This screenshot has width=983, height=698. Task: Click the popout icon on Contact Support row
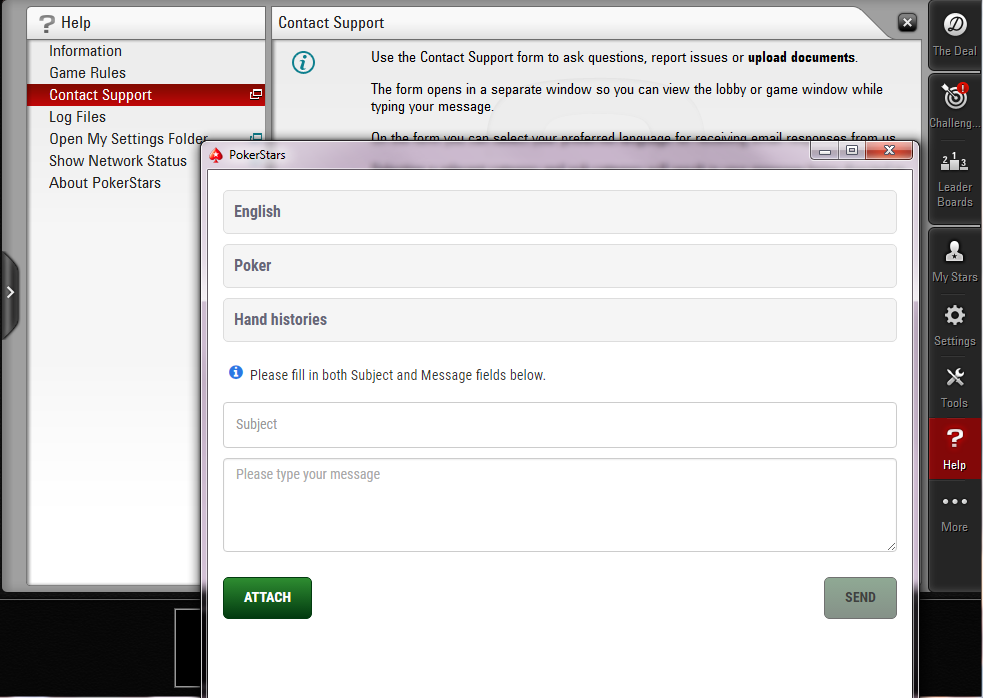pos(256,94)
